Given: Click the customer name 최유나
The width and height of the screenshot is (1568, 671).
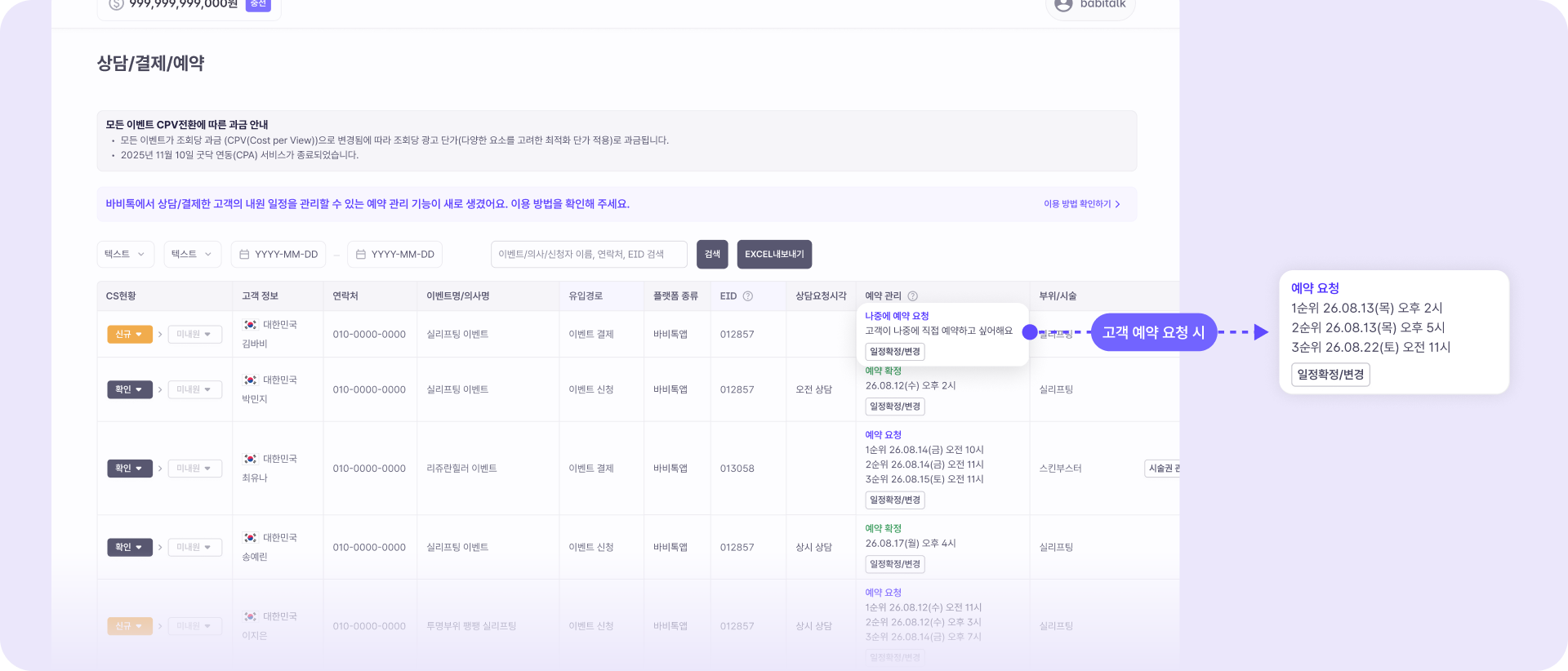Looking at the screenshot, I should [x=255, y=478].
